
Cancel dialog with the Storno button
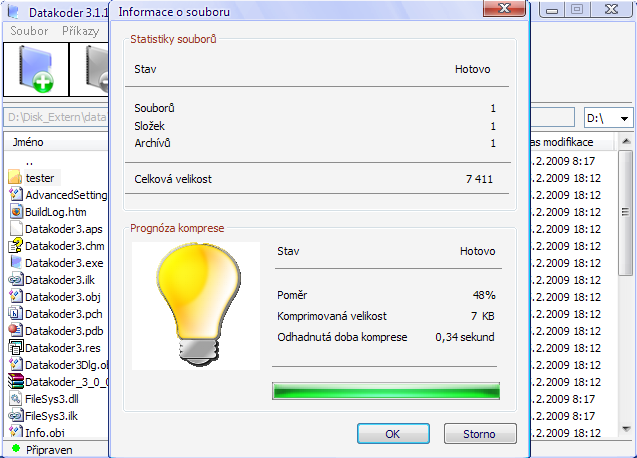[x=480, y=434]
